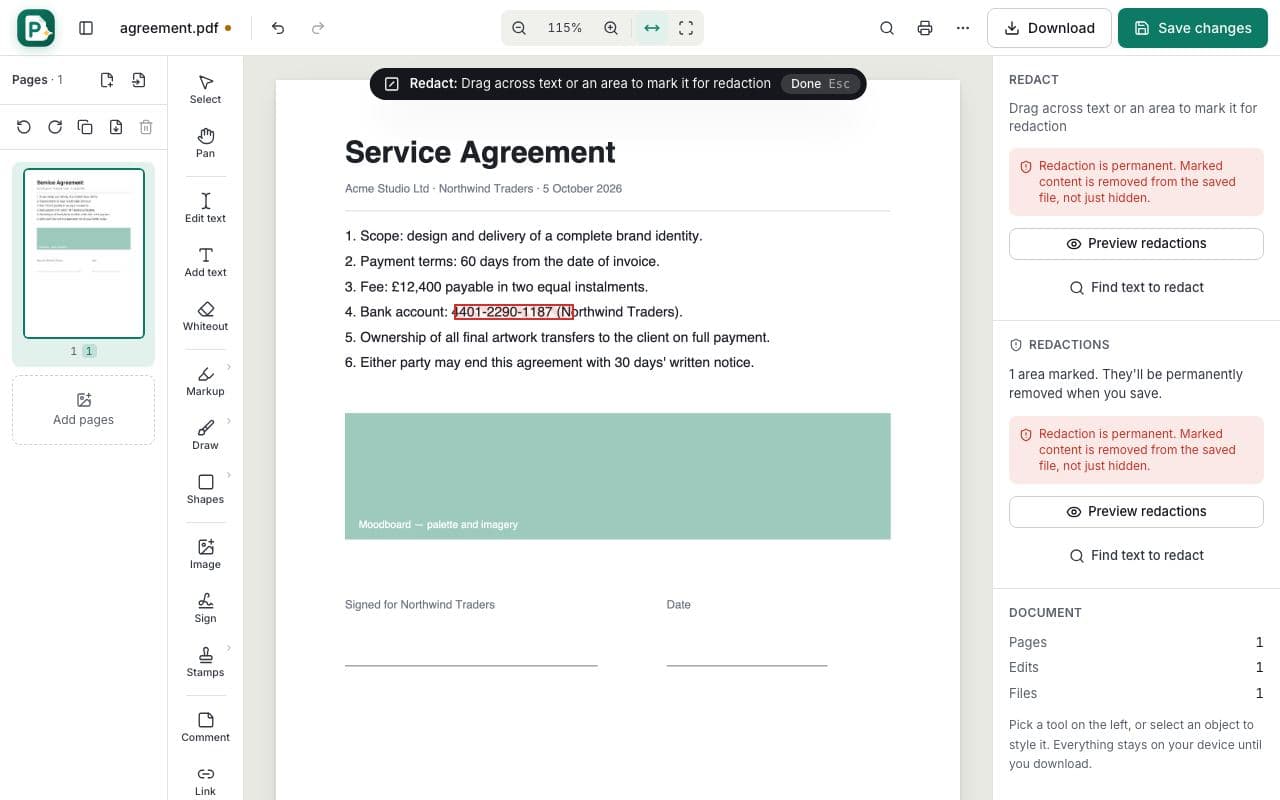The width and height of the screenshot is (1280, 800).
Task: Select the Stamps tool
Action: (x=205, y=662)
